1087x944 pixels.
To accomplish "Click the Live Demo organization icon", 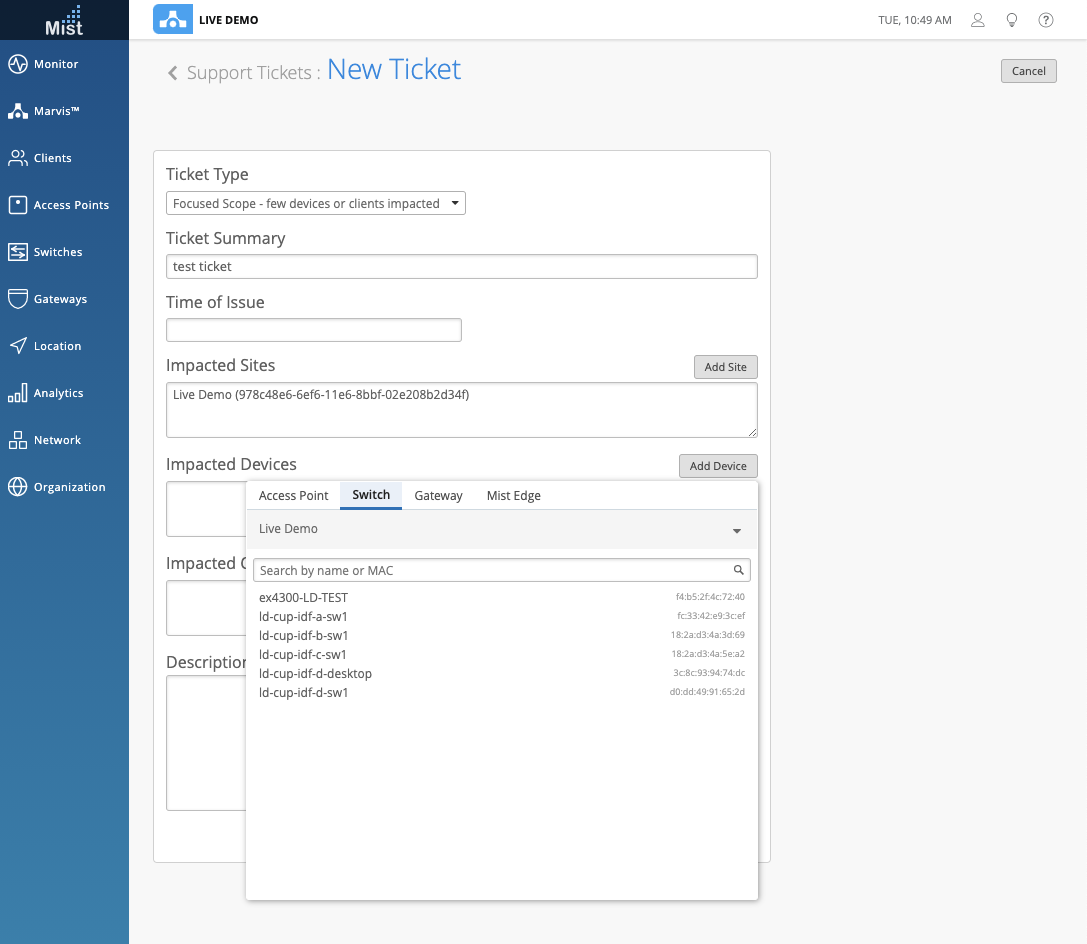I will [173, 19].
